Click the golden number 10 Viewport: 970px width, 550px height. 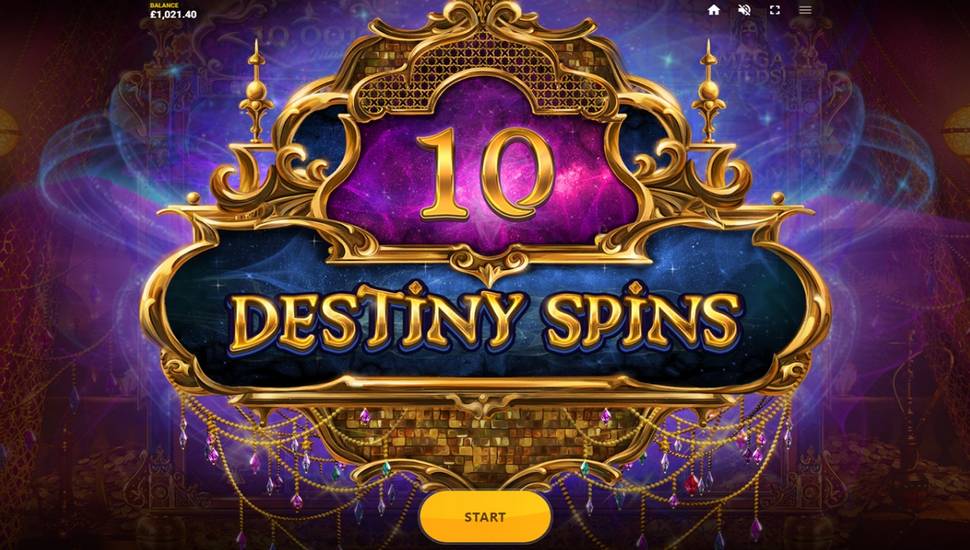point(485,174)
